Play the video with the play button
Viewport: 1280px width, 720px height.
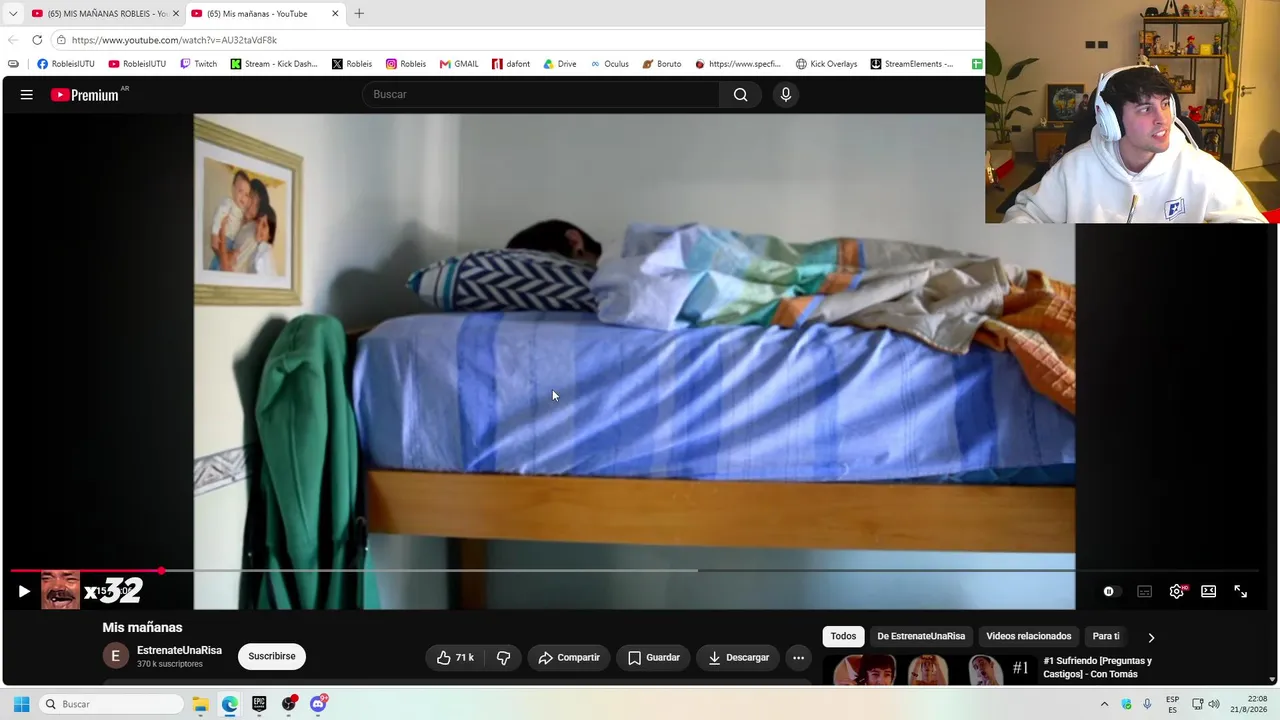24,591
